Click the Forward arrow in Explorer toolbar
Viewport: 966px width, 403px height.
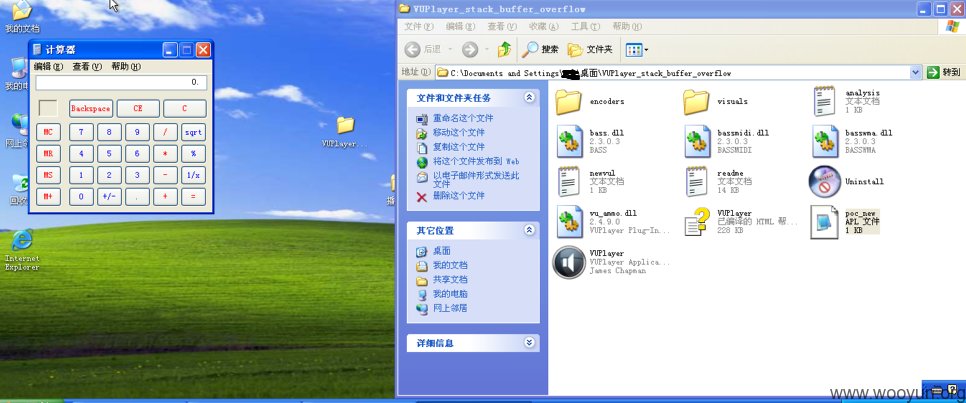(470, 49)
